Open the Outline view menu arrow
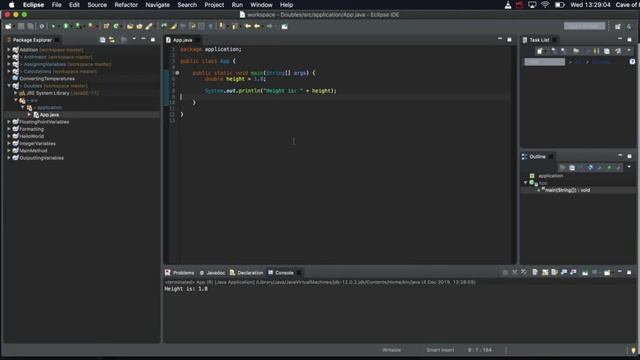 point(629,167)
